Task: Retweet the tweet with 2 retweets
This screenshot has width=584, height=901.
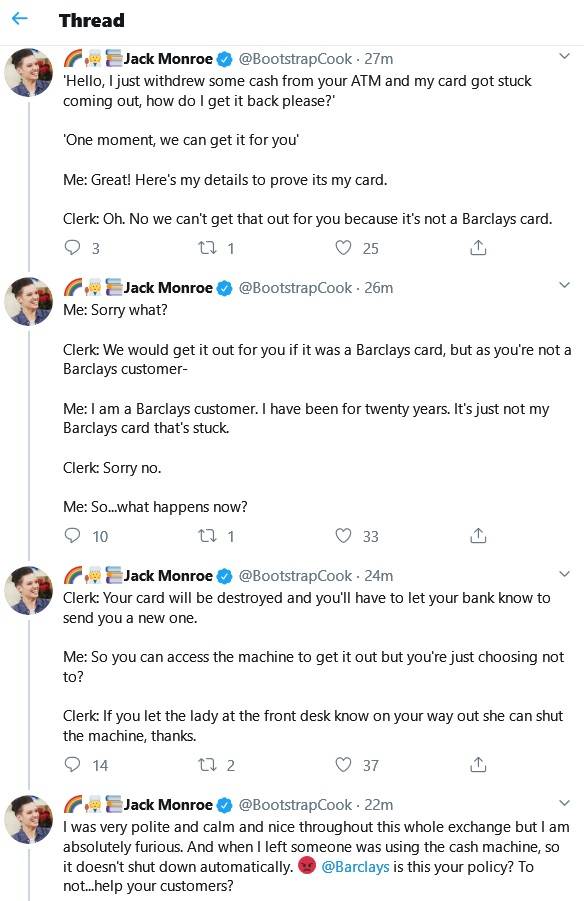Action: click(207, 765)
